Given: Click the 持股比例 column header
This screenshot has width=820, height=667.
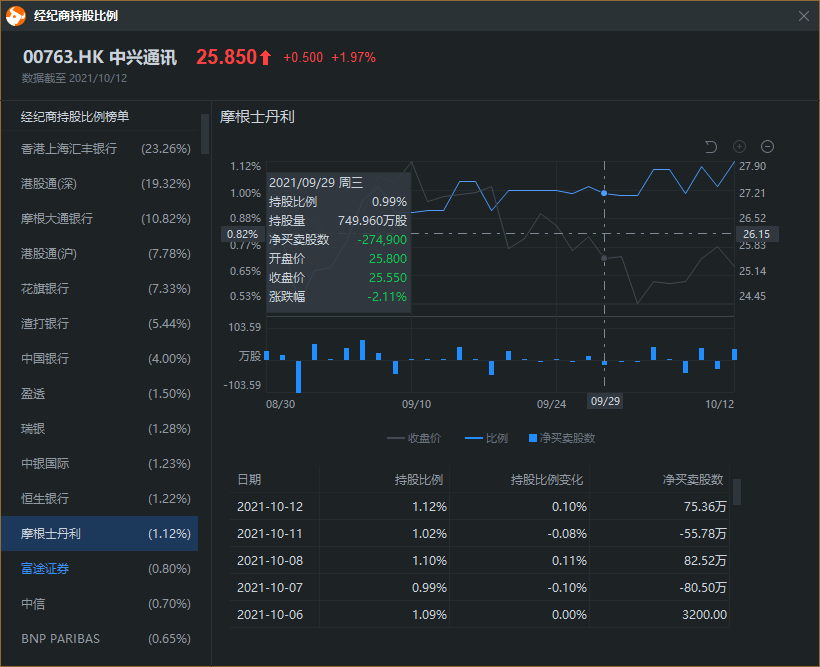Looking at the screenshot, I should (x=419, y=480).
